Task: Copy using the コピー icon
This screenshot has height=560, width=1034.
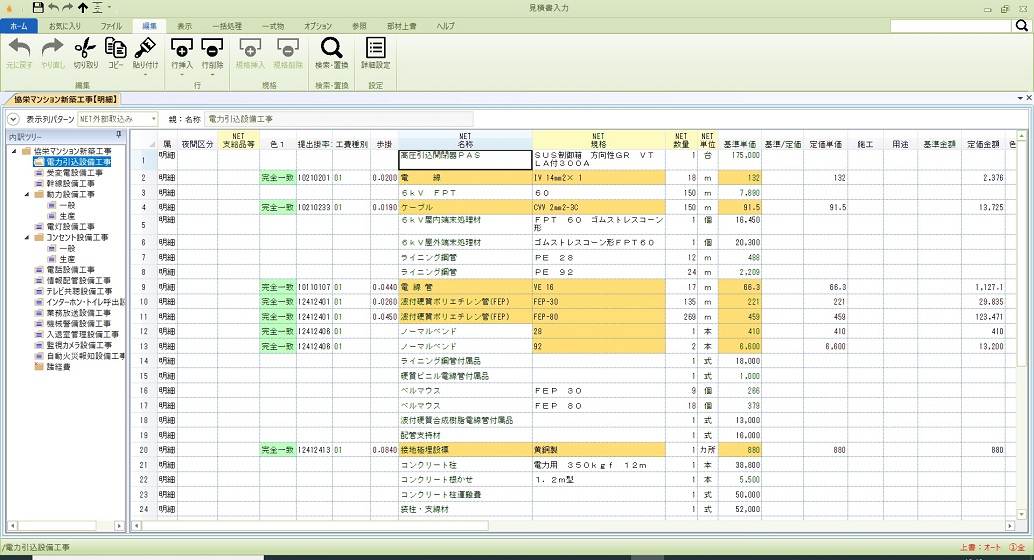Action: [x=115, y=47]
